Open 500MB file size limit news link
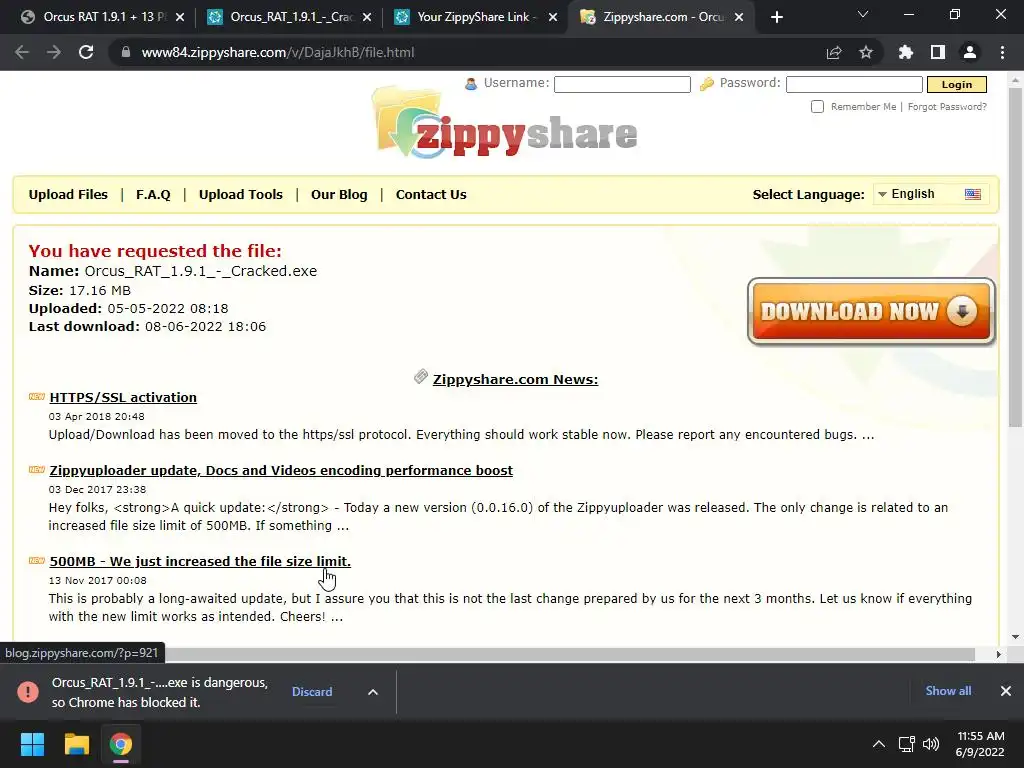Image resolution: width=1024 pixels, height=768 pixels. tap(200, 561)
